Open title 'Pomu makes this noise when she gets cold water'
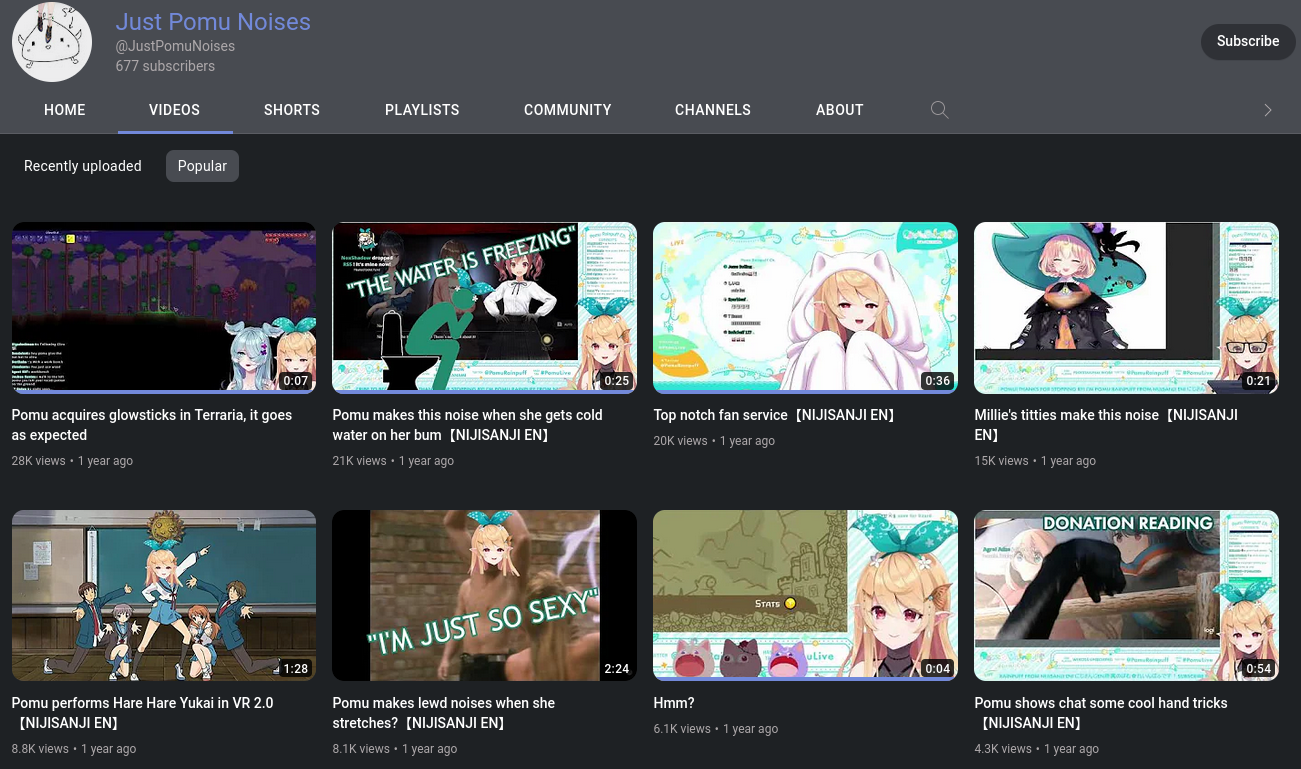1301x769 pixels. coord(468,425)
